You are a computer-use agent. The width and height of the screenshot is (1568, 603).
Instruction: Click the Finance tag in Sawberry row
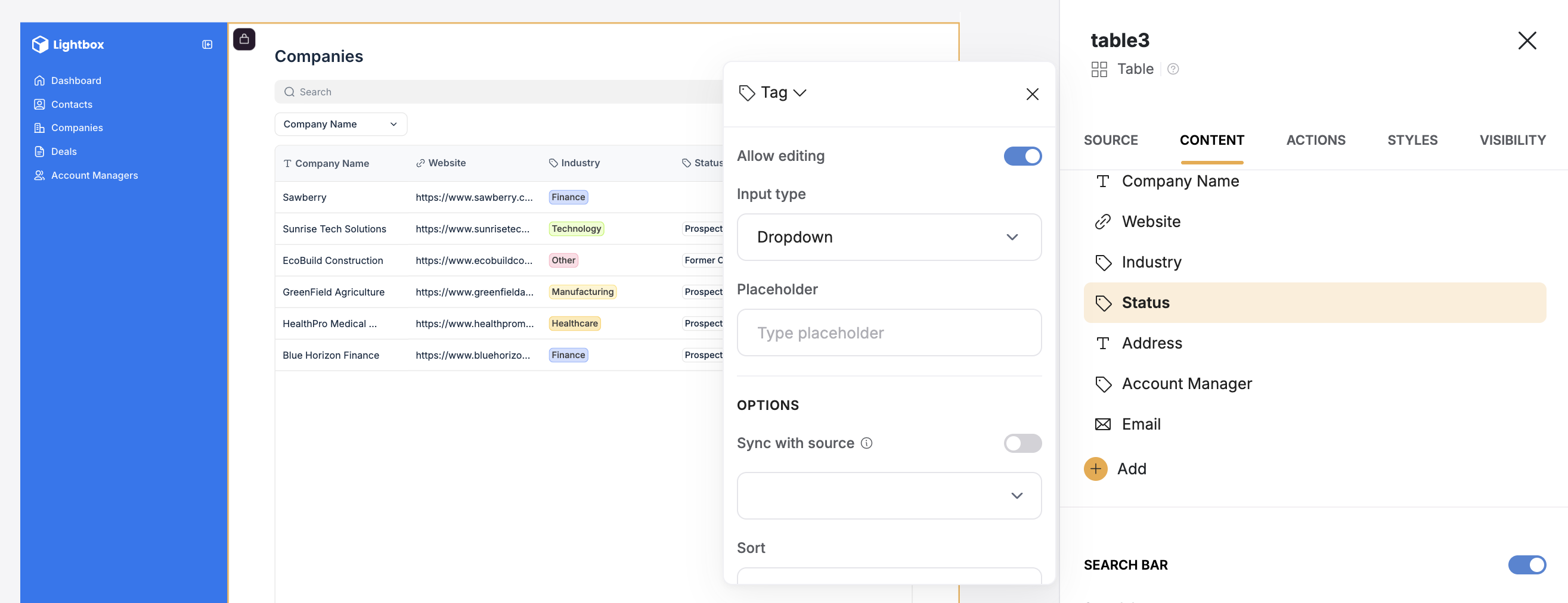[568, 197]
